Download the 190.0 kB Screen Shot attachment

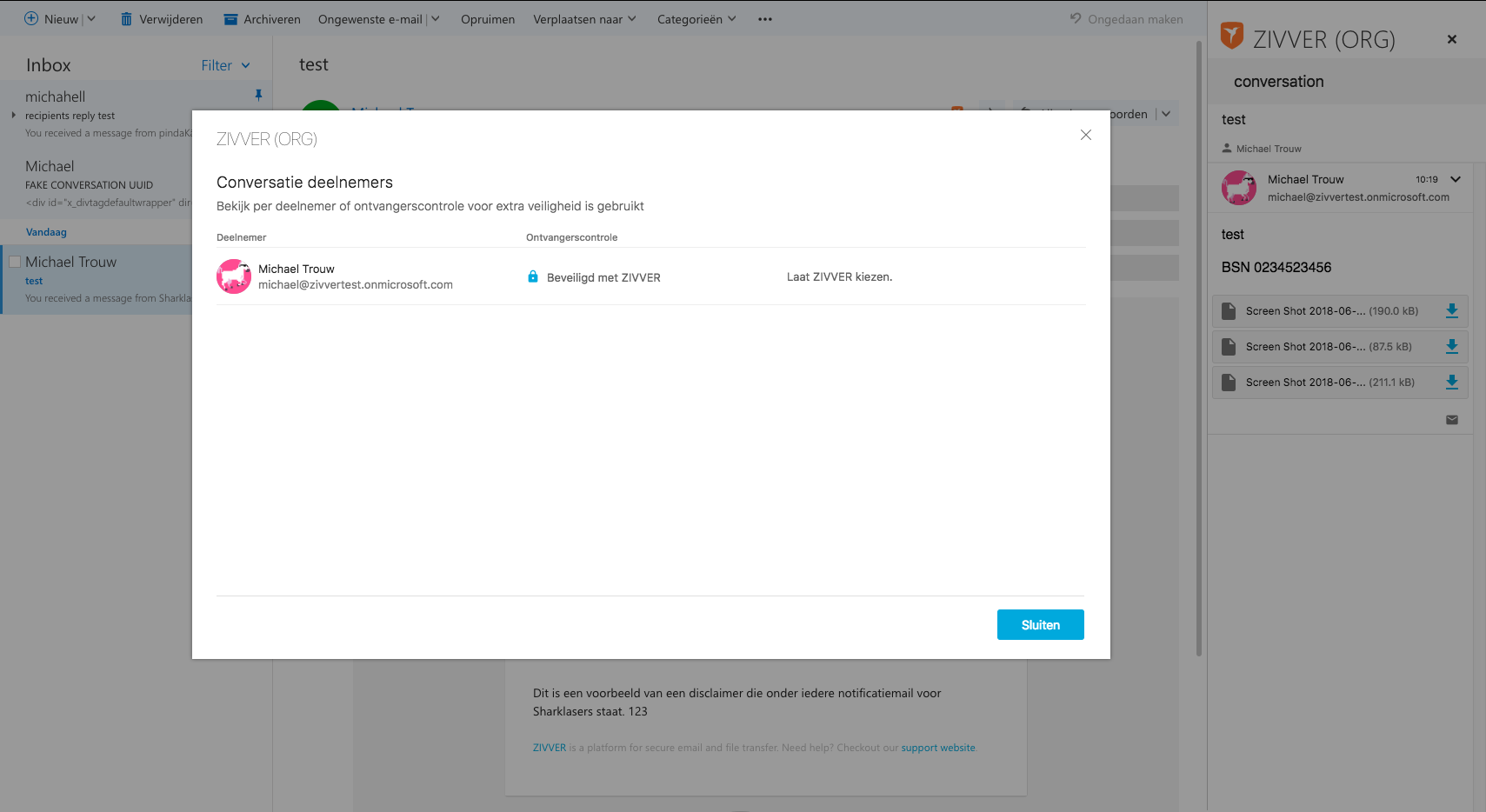coord(1452,310)
